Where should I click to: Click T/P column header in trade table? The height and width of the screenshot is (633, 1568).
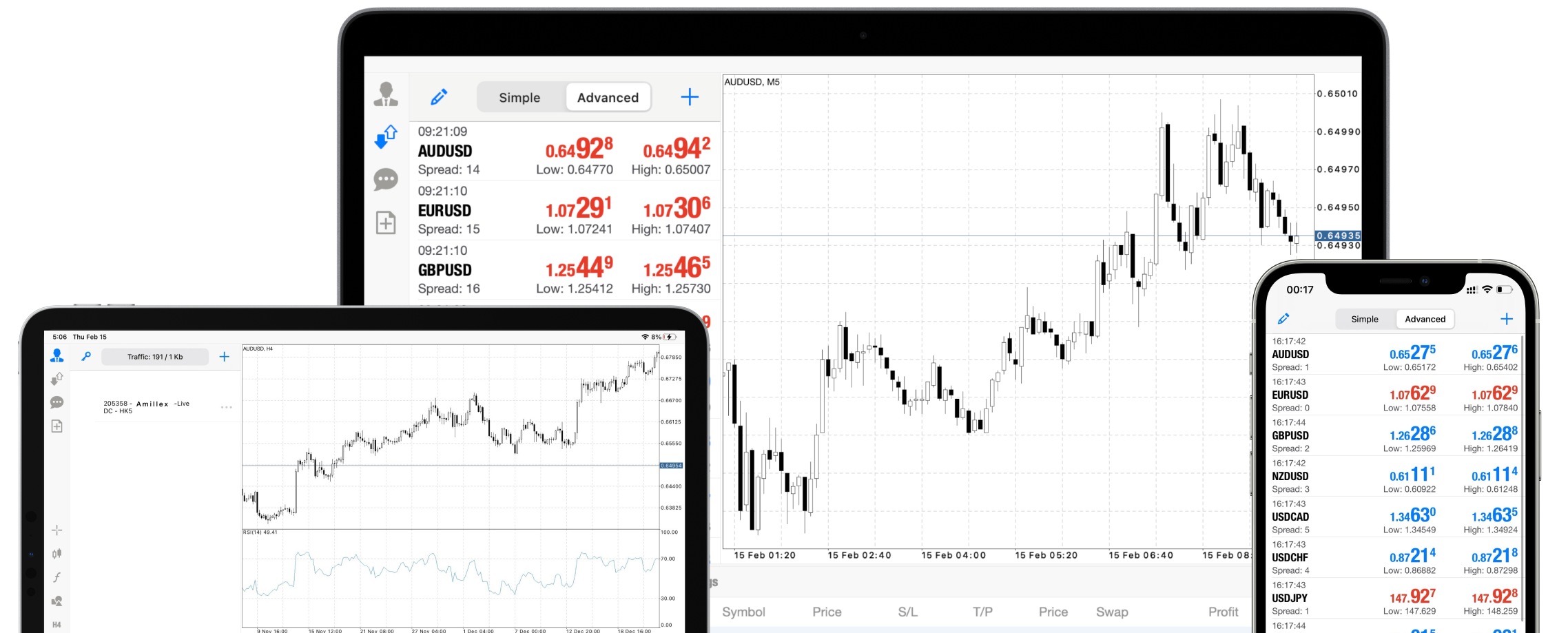[x=982, y=612]
